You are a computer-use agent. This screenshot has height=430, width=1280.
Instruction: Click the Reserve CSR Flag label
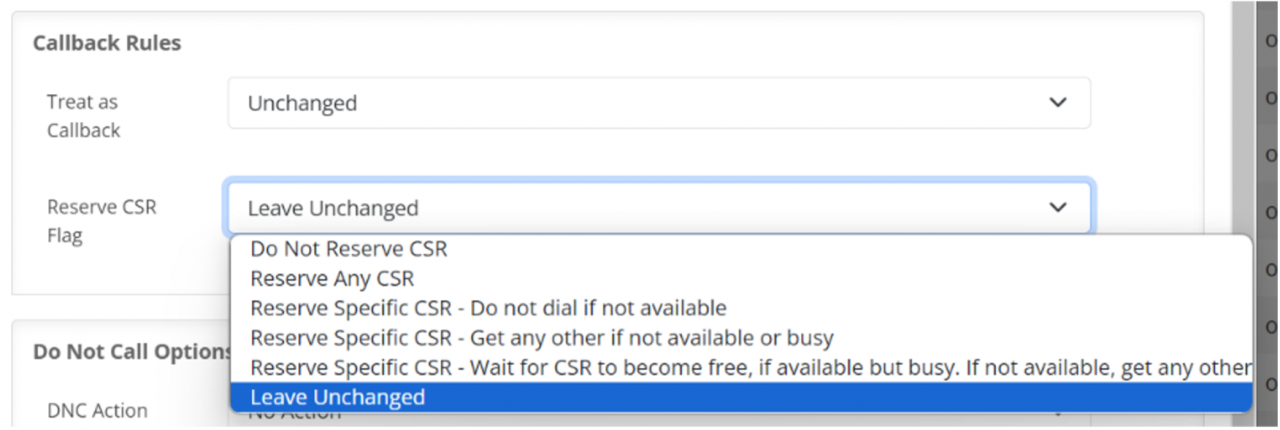pyautogui.click(x=102, y=221)
